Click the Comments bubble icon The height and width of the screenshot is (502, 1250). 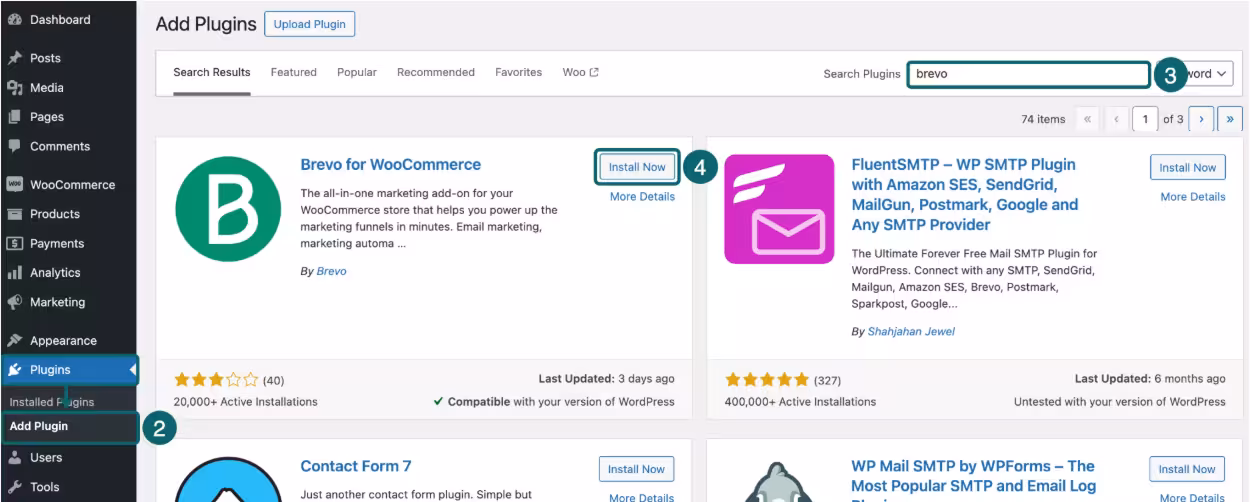[x=15, y=146]
